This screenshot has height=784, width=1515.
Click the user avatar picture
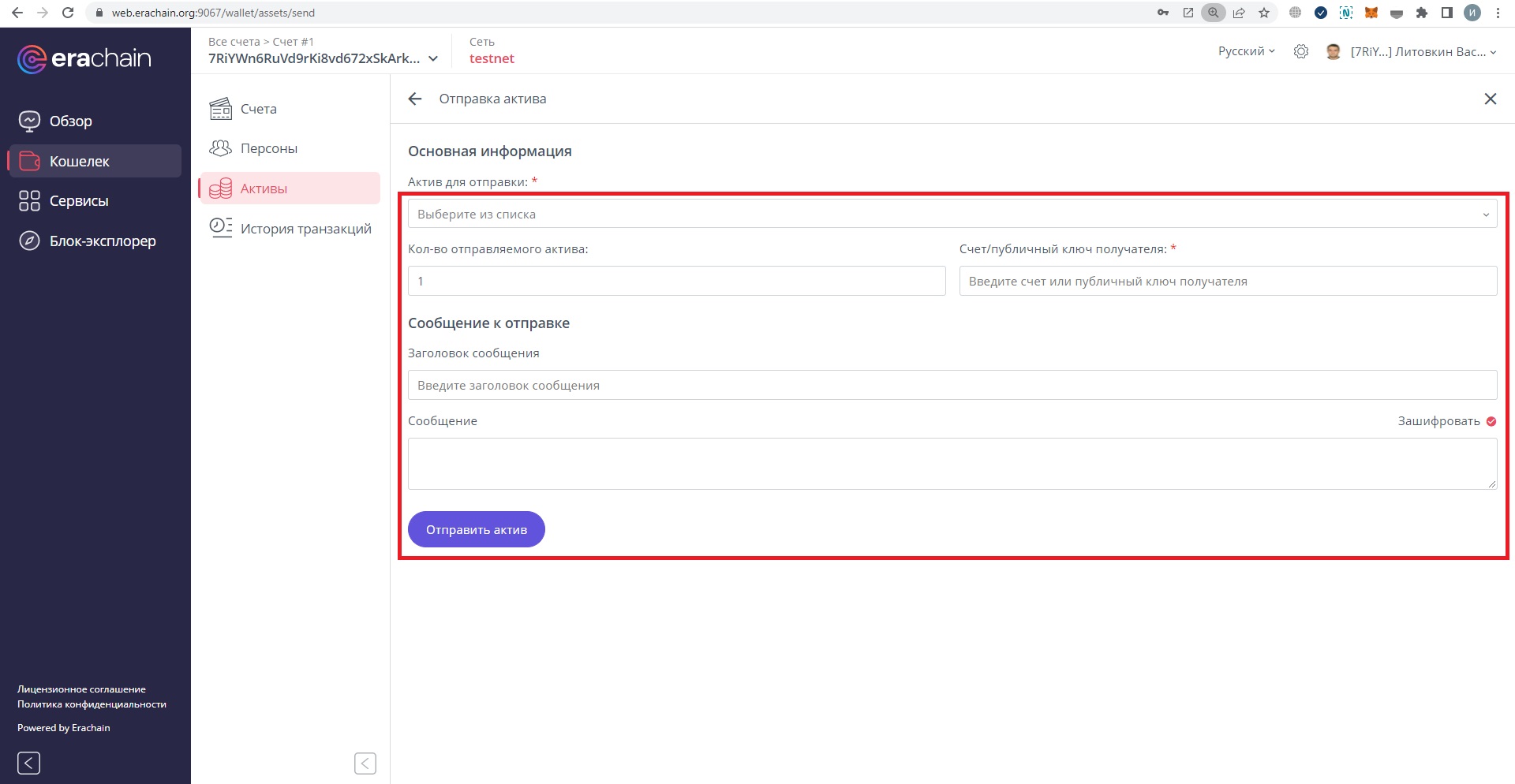point(1334,52)
